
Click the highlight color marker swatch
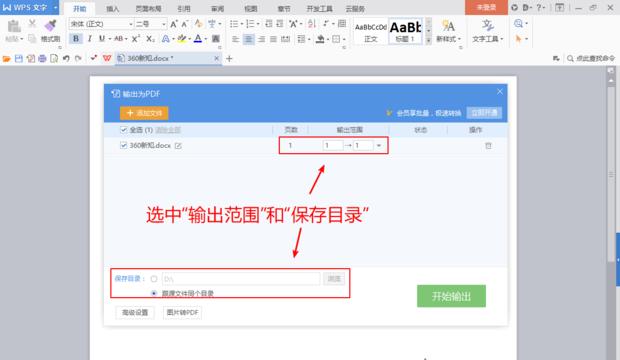pyautogui.click(x=181, y=38)
